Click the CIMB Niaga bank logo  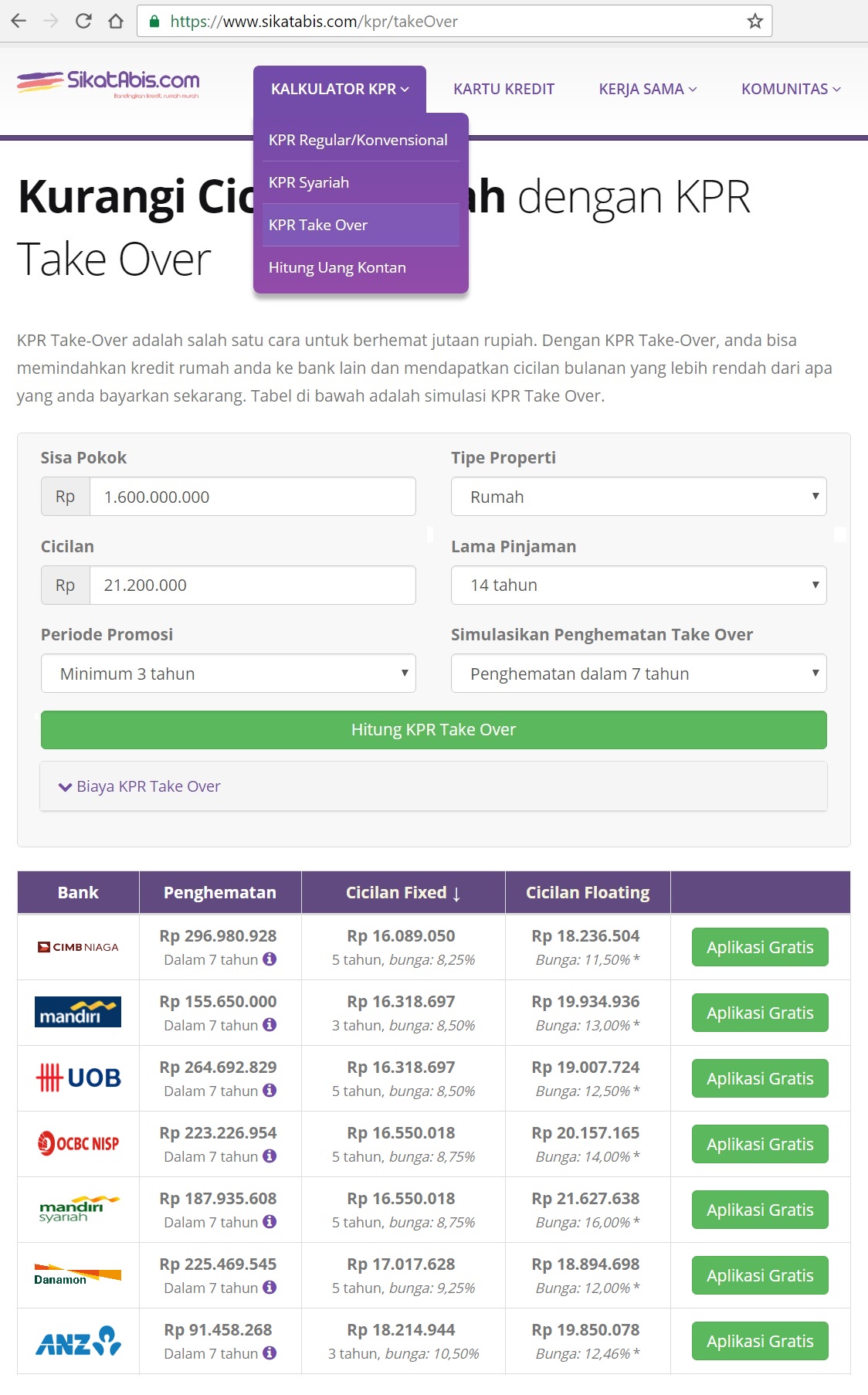(x=78, y=947)
